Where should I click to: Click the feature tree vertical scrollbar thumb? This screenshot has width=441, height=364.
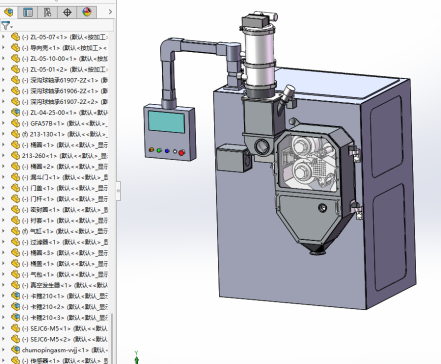pyautogui.click(x=112, y=337)
